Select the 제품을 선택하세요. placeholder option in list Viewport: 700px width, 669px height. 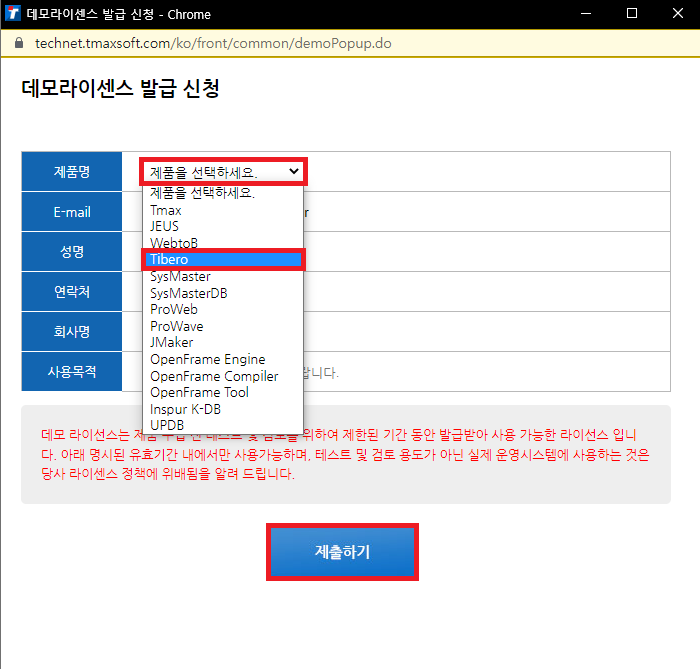point(223,193)
